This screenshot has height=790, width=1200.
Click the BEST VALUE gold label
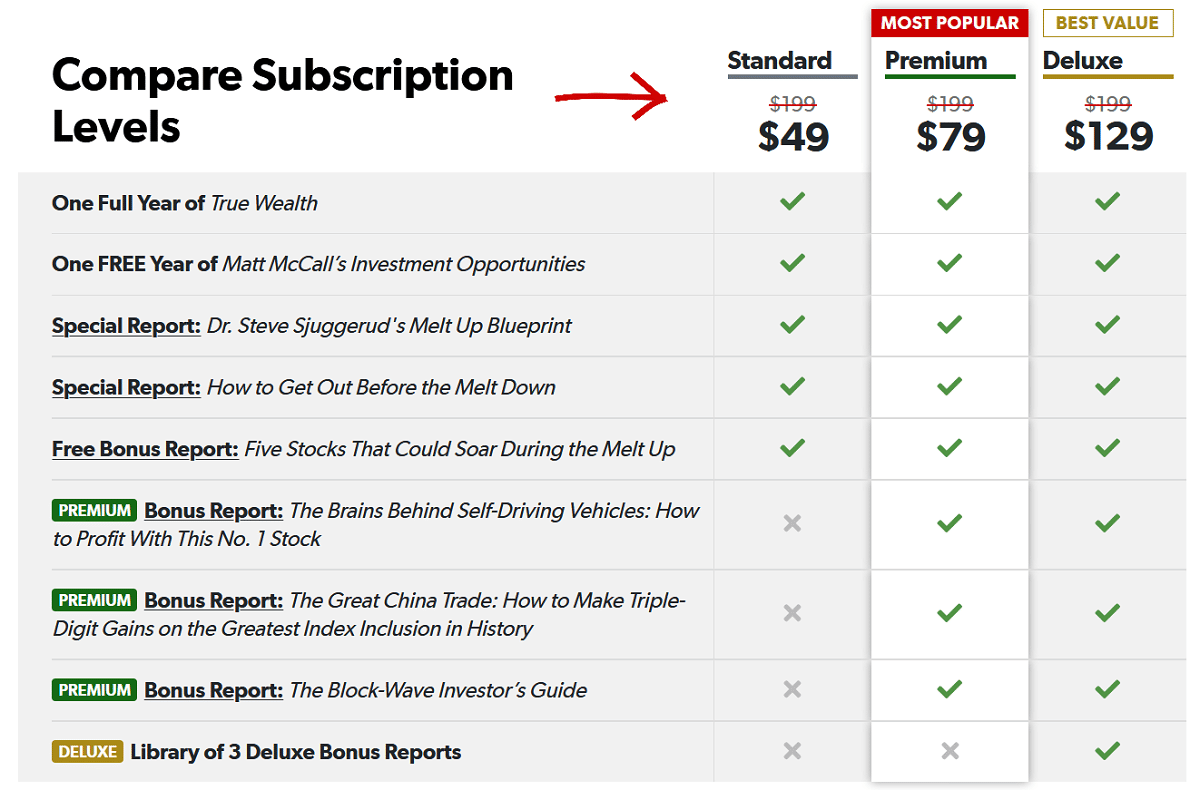[x=1107, y=23]
